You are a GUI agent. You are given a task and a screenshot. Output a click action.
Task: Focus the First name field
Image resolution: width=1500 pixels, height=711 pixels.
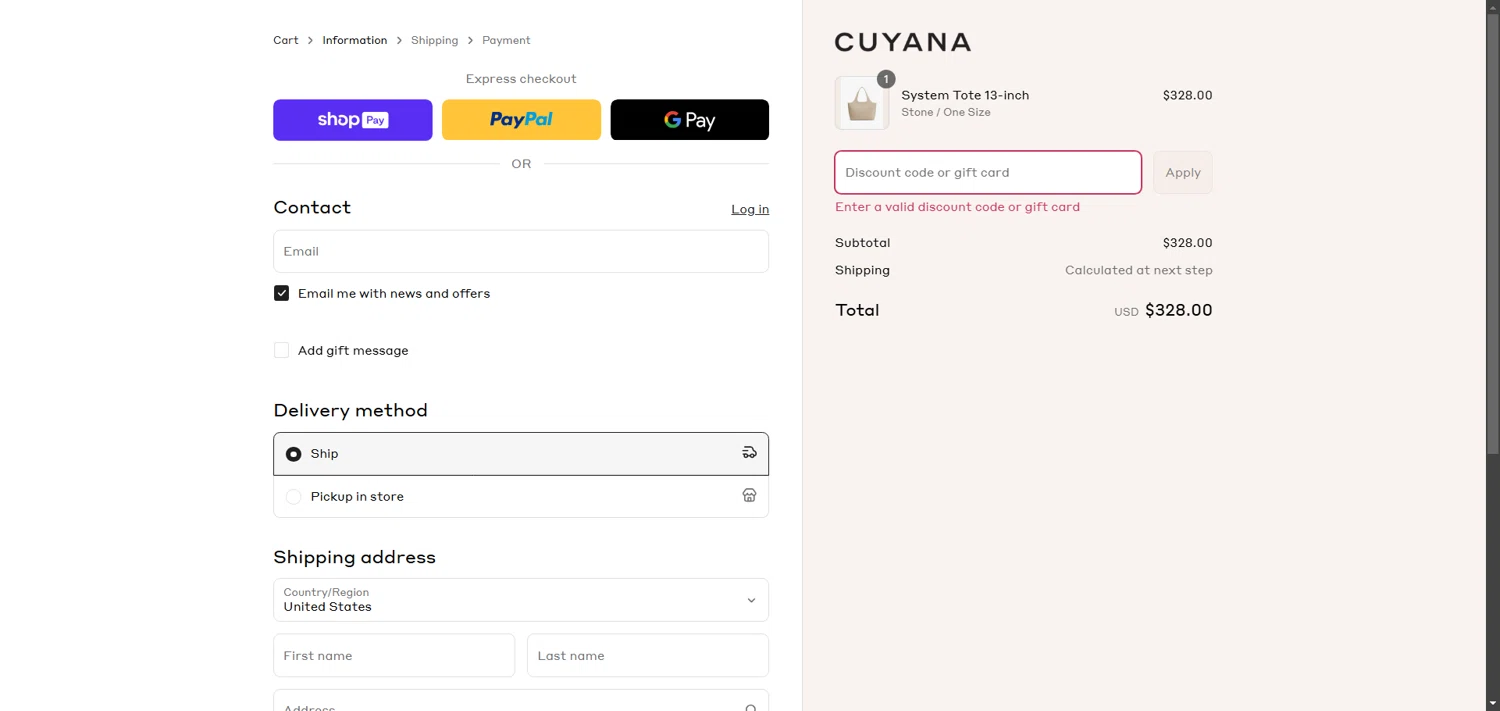[x=394, y=655]
